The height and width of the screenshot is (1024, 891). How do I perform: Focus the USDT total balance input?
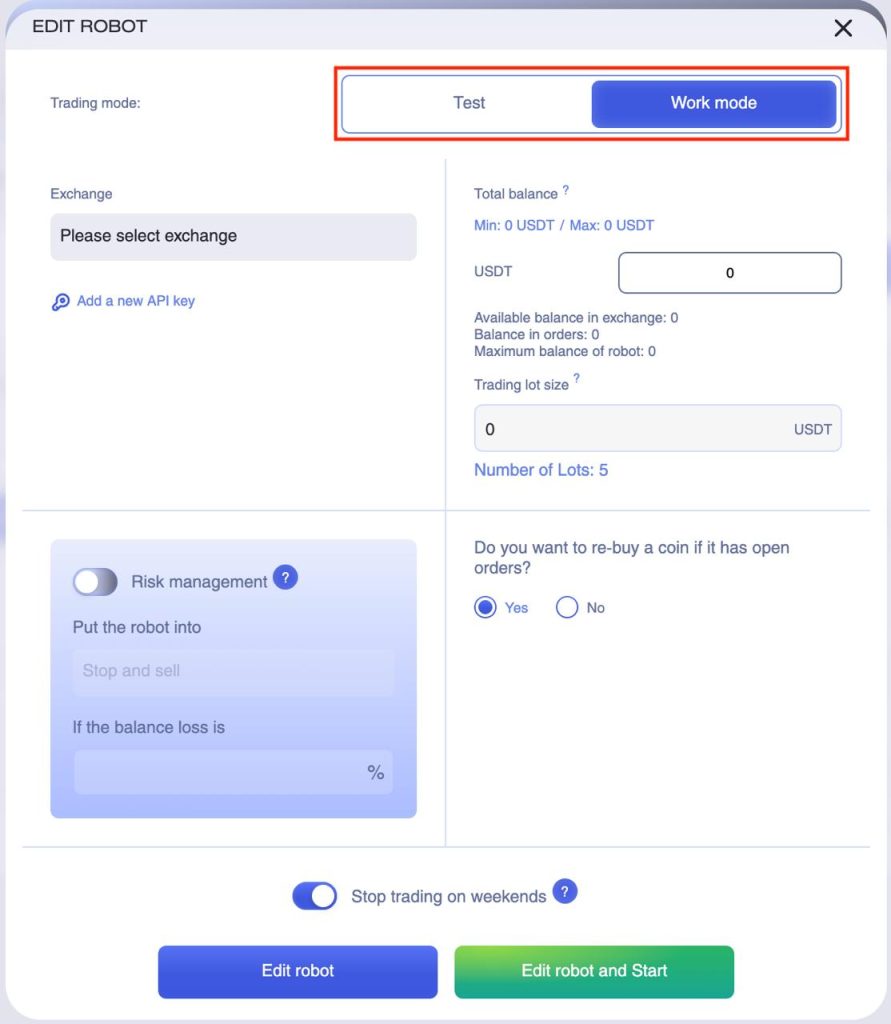coord(729,273)
